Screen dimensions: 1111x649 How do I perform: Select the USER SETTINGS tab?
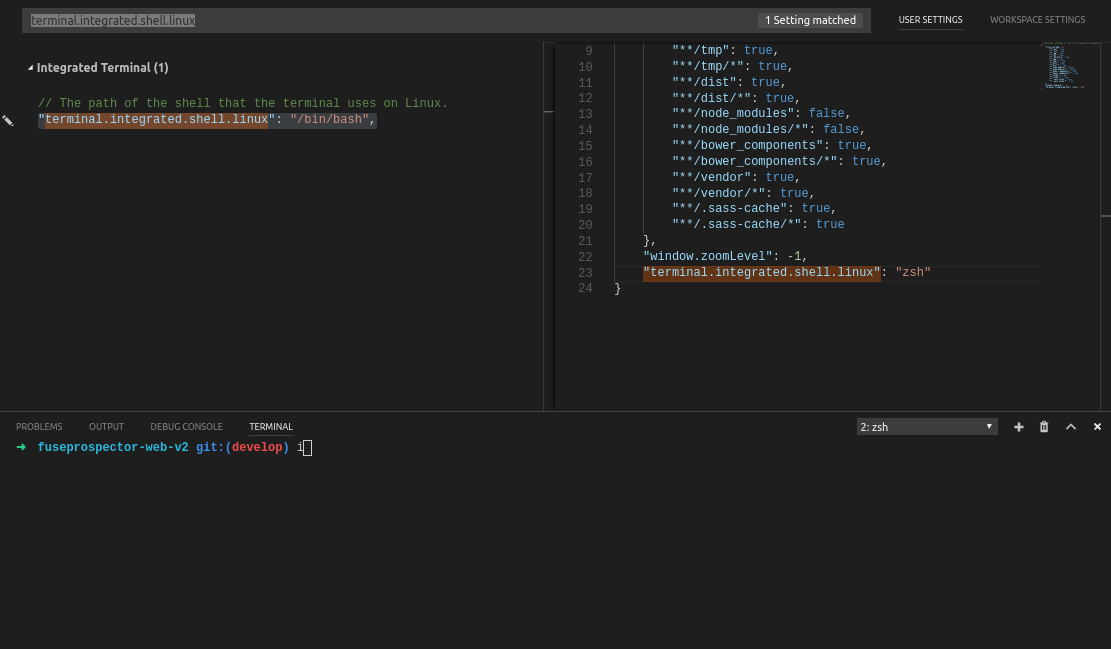tap(930, 19)
